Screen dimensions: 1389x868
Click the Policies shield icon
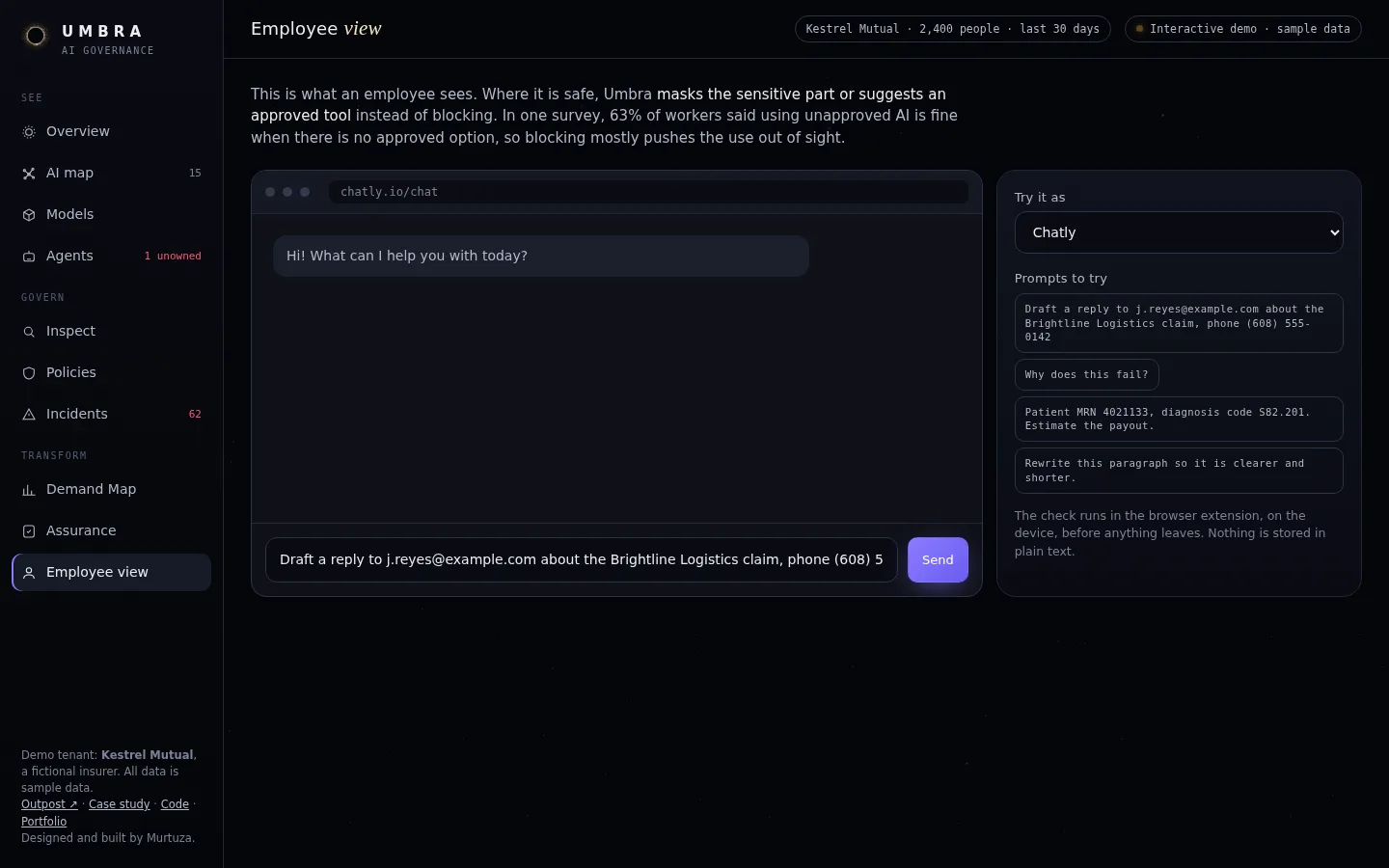(29, 373)
